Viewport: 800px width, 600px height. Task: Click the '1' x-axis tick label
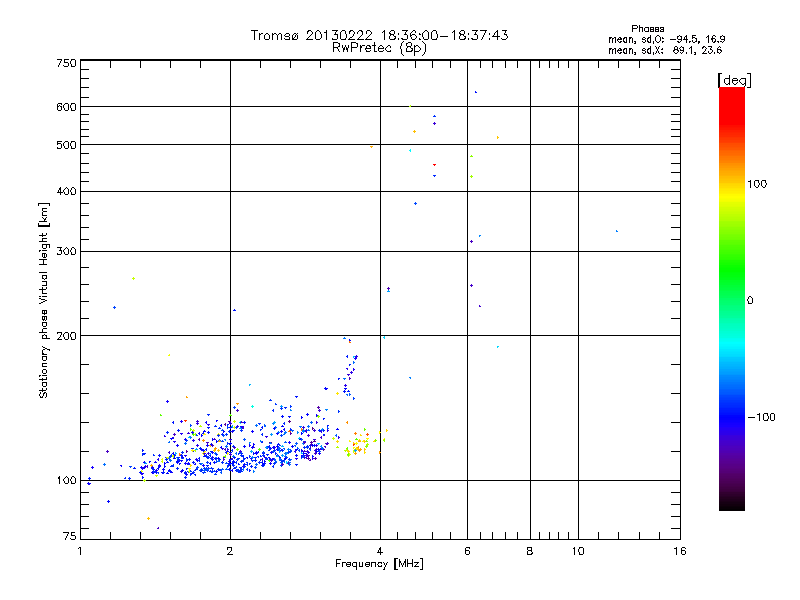pos(80,551)
